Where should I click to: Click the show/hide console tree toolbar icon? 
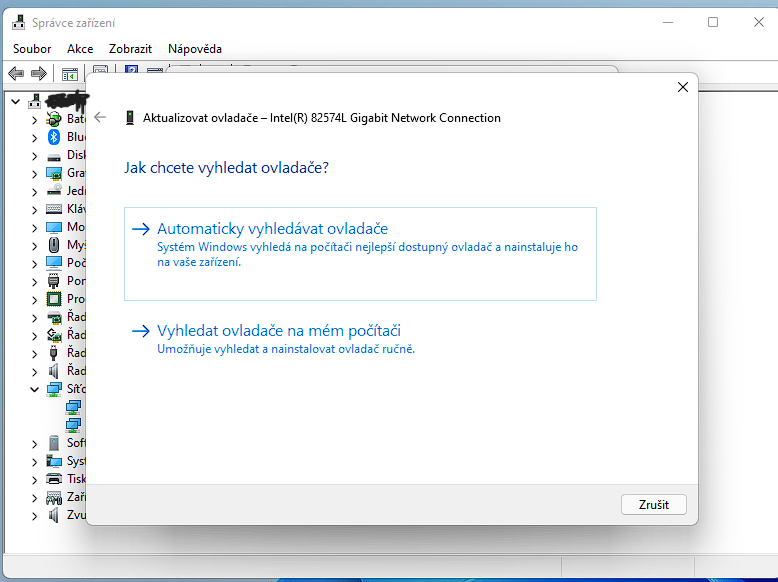pyautogui.click(x=70, y=74)
